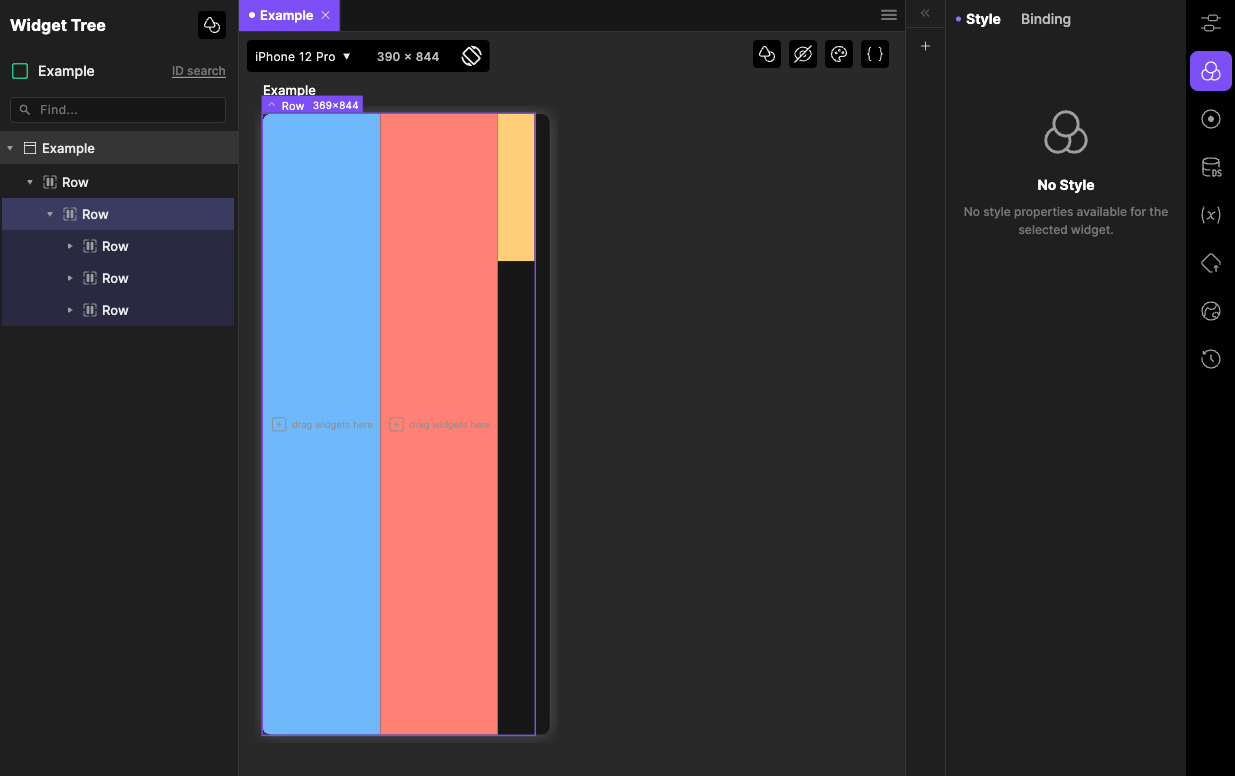
Task: Switch to the Binding tab
Action: coord(1046,19)
